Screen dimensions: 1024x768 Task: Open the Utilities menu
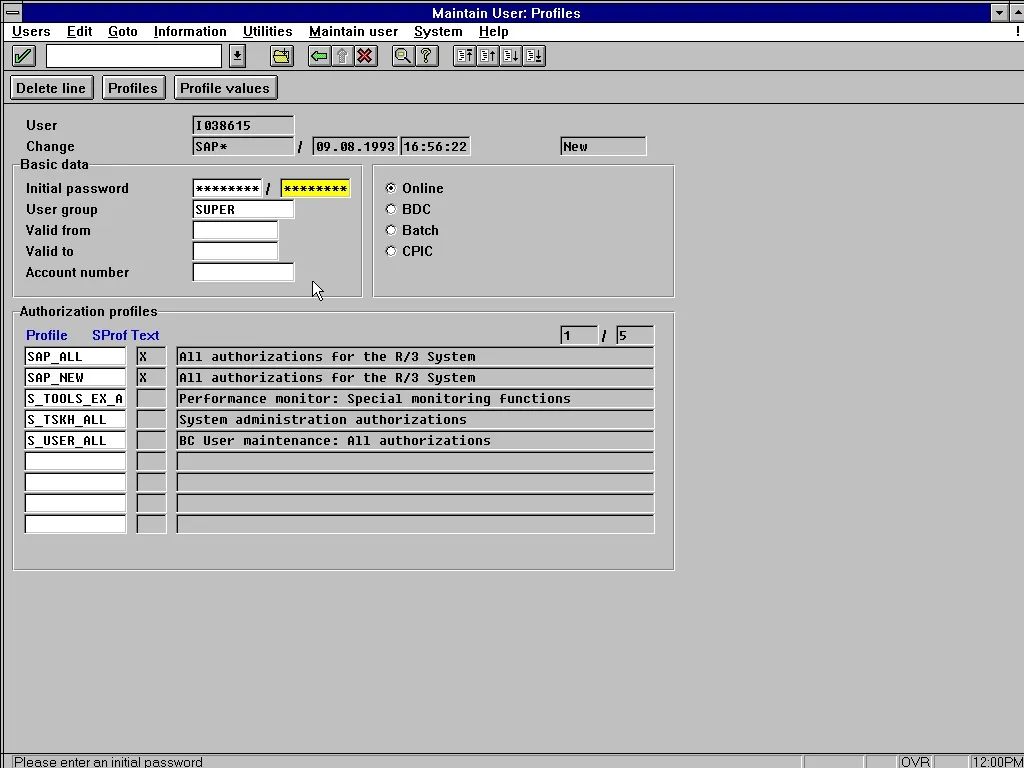click(x=267, y=32)
